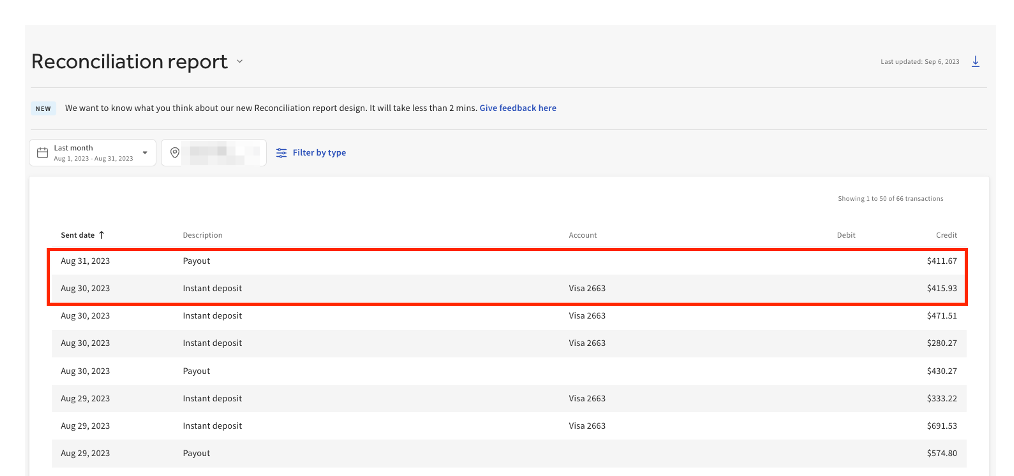Click the Filter by type sliders icon
Viewport: 1014px width, 476px height.
click(x=281, y=153)
